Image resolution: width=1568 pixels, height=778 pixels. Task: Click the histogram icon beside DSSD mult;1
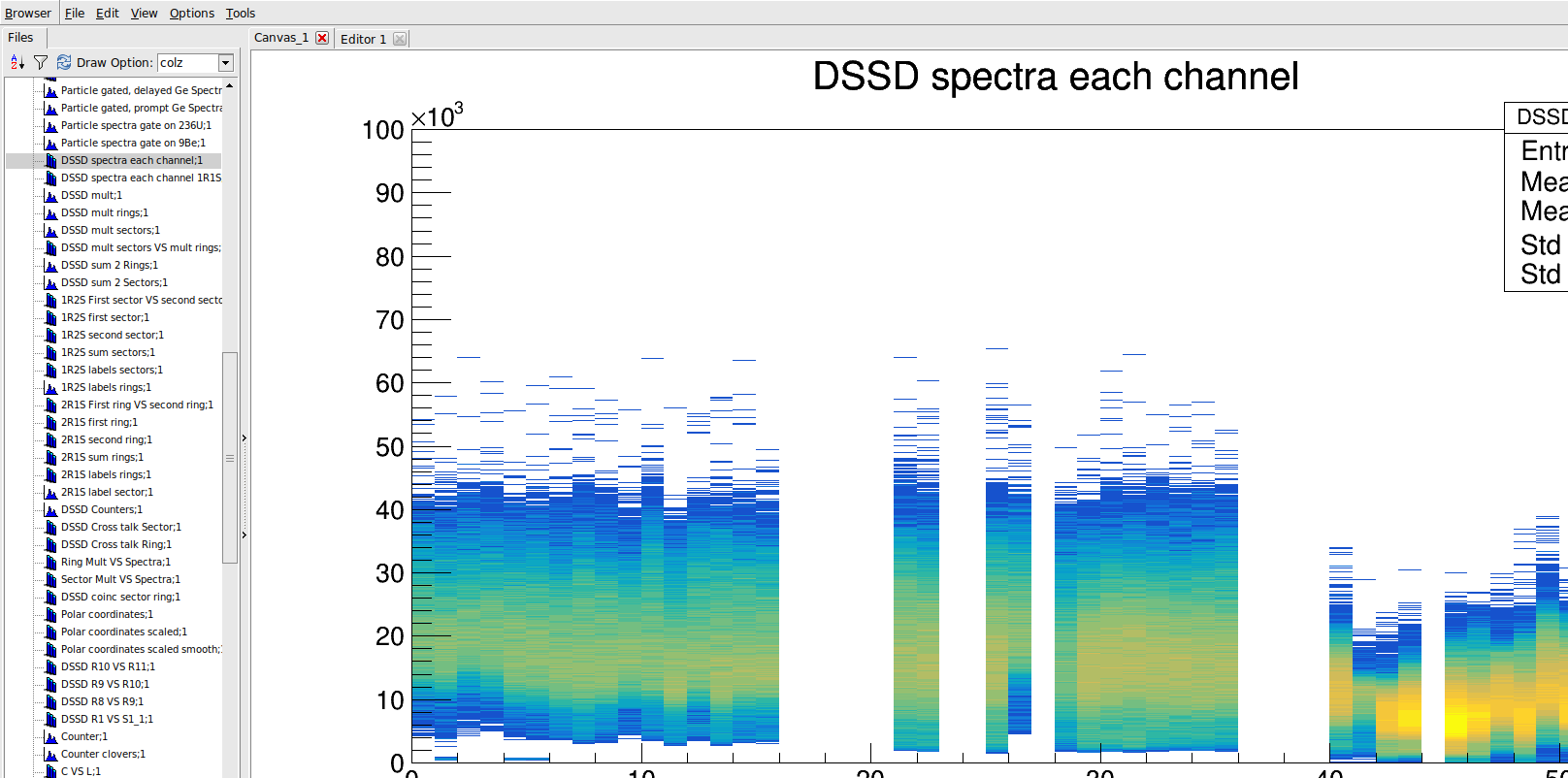tap(50, 196)
